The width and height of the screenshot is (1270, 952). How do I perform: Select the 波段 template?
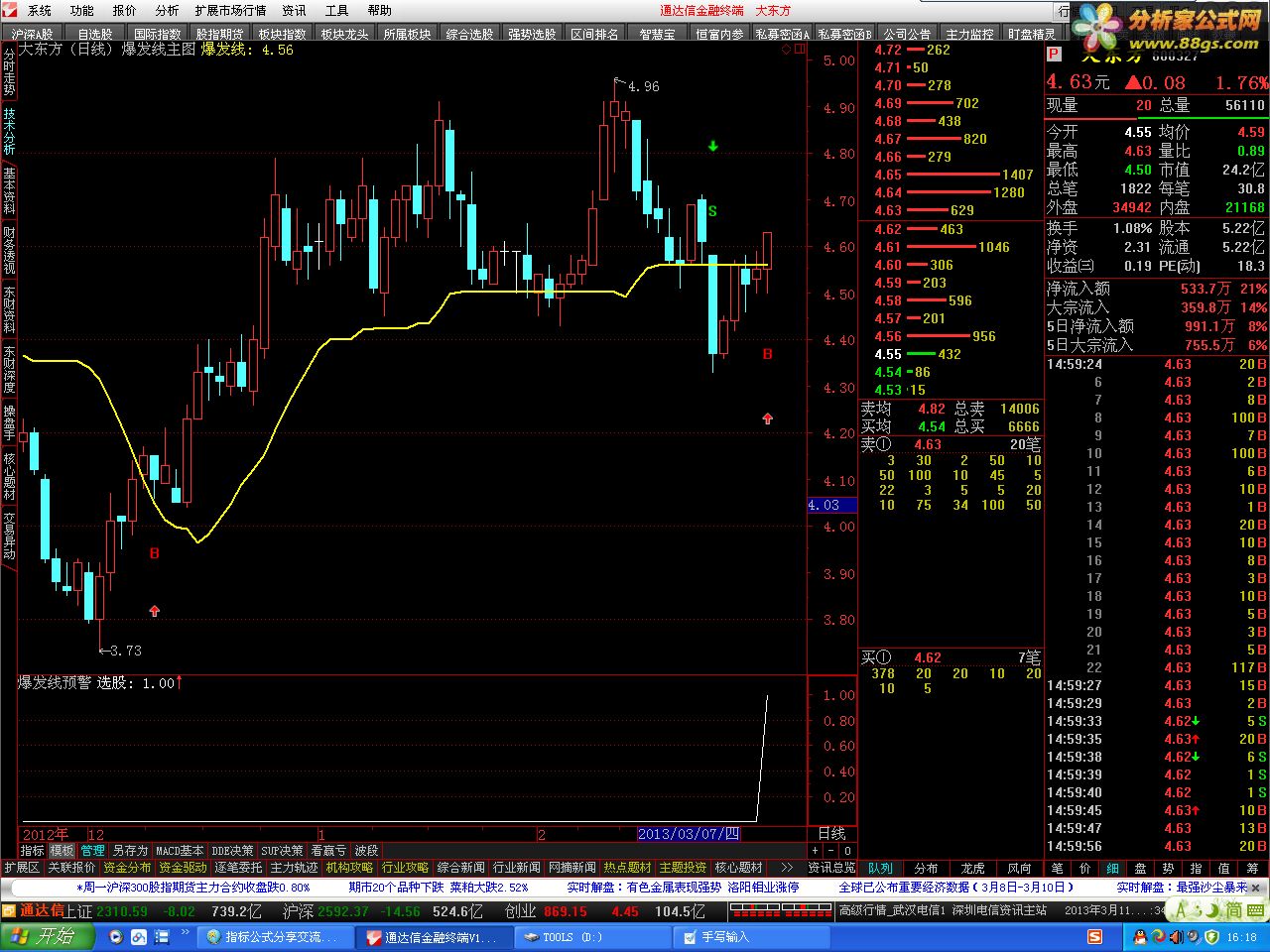click(x=366, y=851)
